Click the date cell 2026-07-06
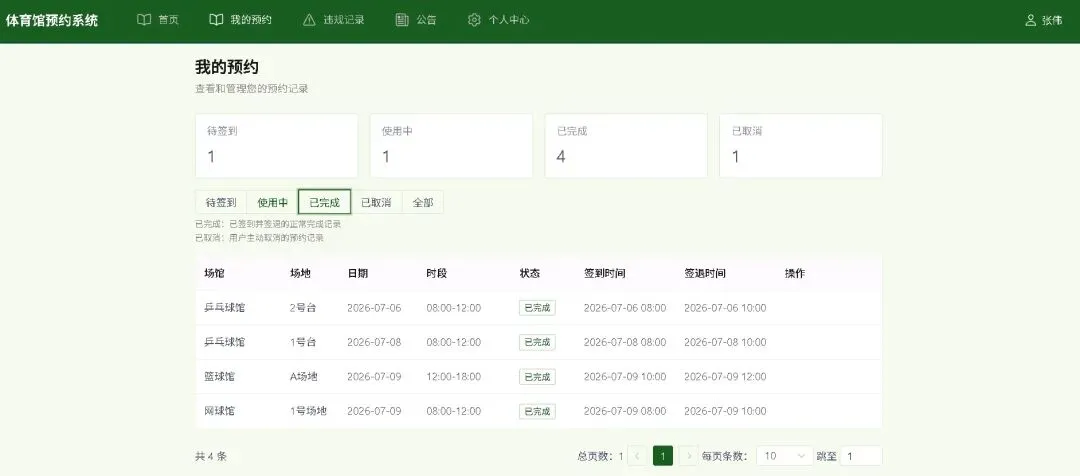This screenshot has width=1080, height=476. 374,308
